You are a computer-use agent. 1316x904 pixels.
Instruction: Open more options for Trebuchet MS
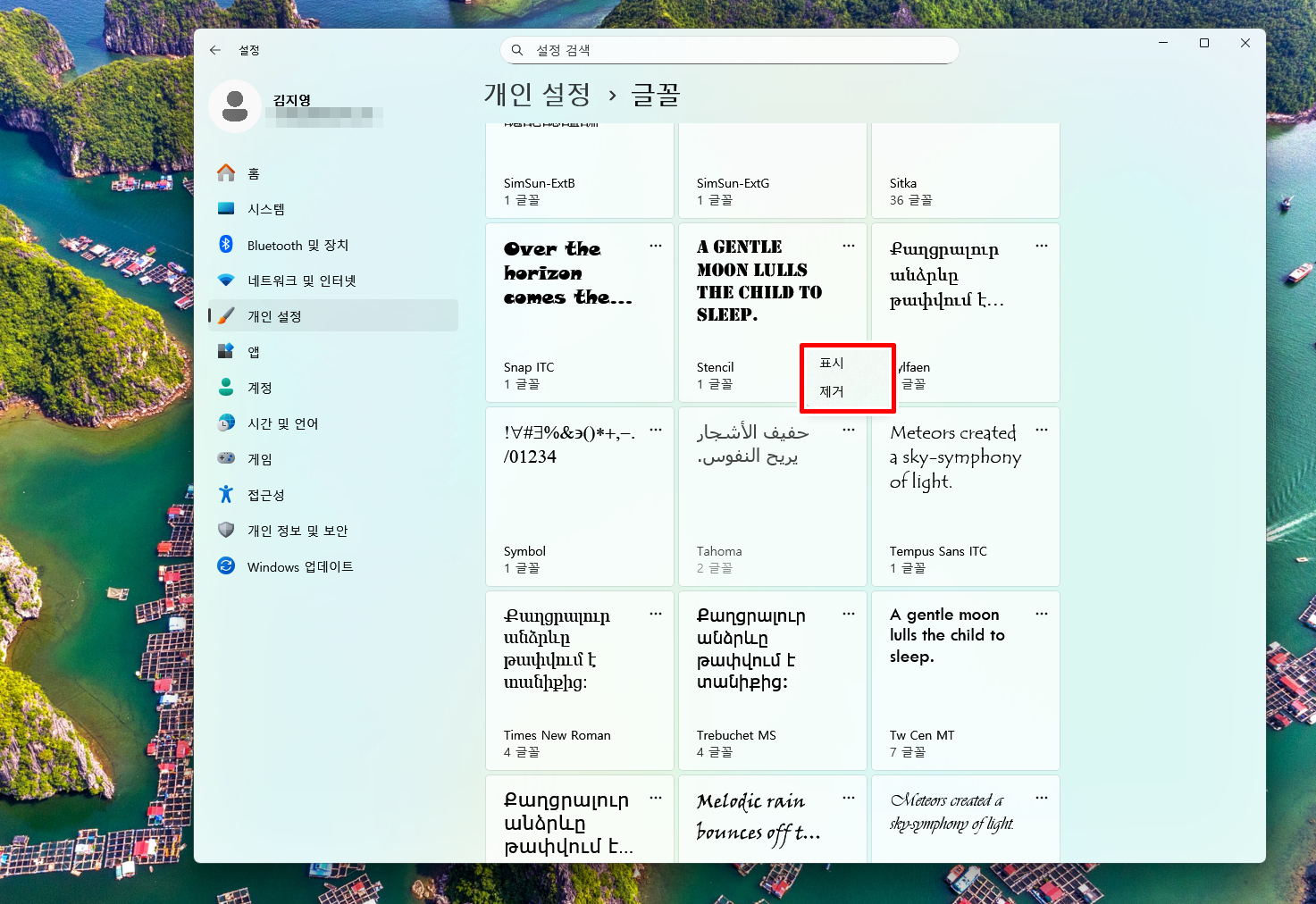click(849, 614)
